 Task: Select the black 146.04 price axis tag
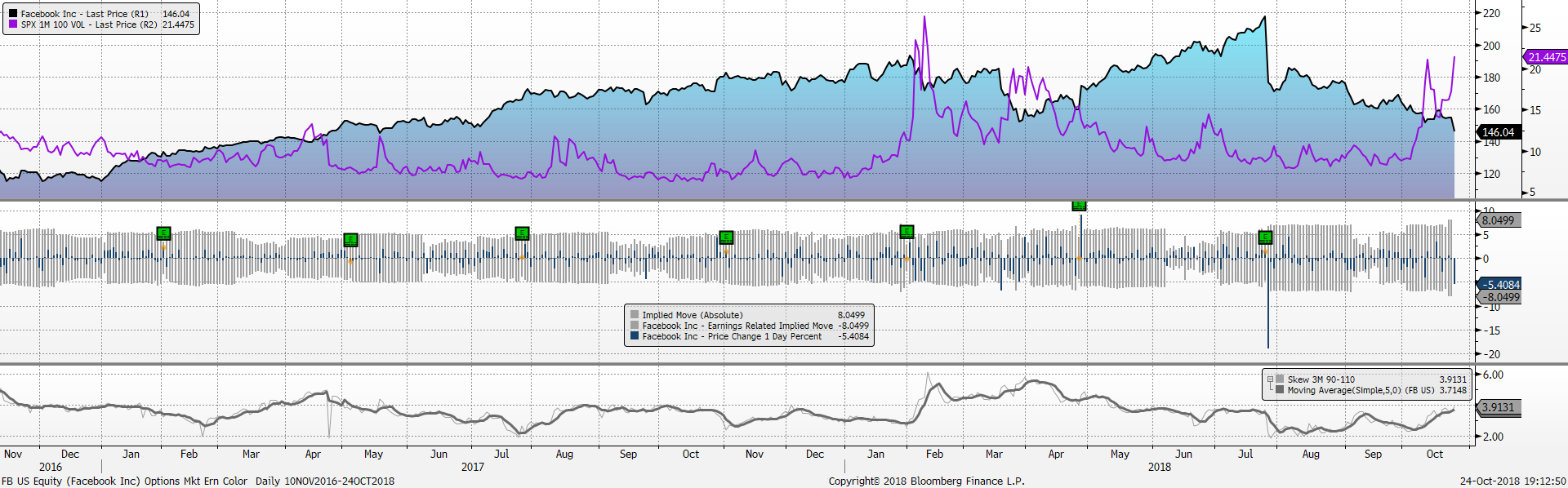[1499, 132]
